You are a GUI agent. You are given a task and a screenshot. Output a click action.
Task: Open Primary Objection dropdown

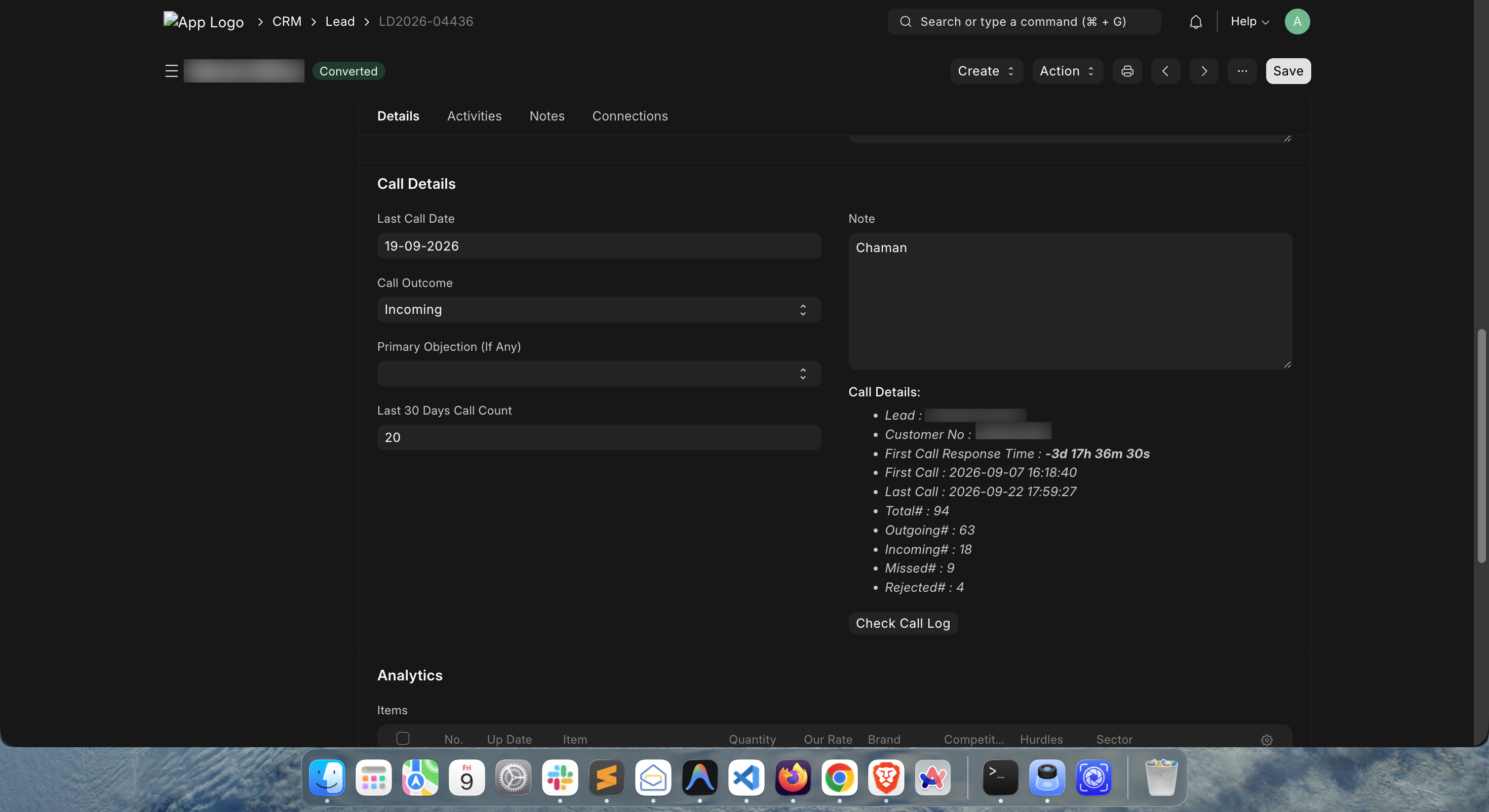tap(599, 373)
